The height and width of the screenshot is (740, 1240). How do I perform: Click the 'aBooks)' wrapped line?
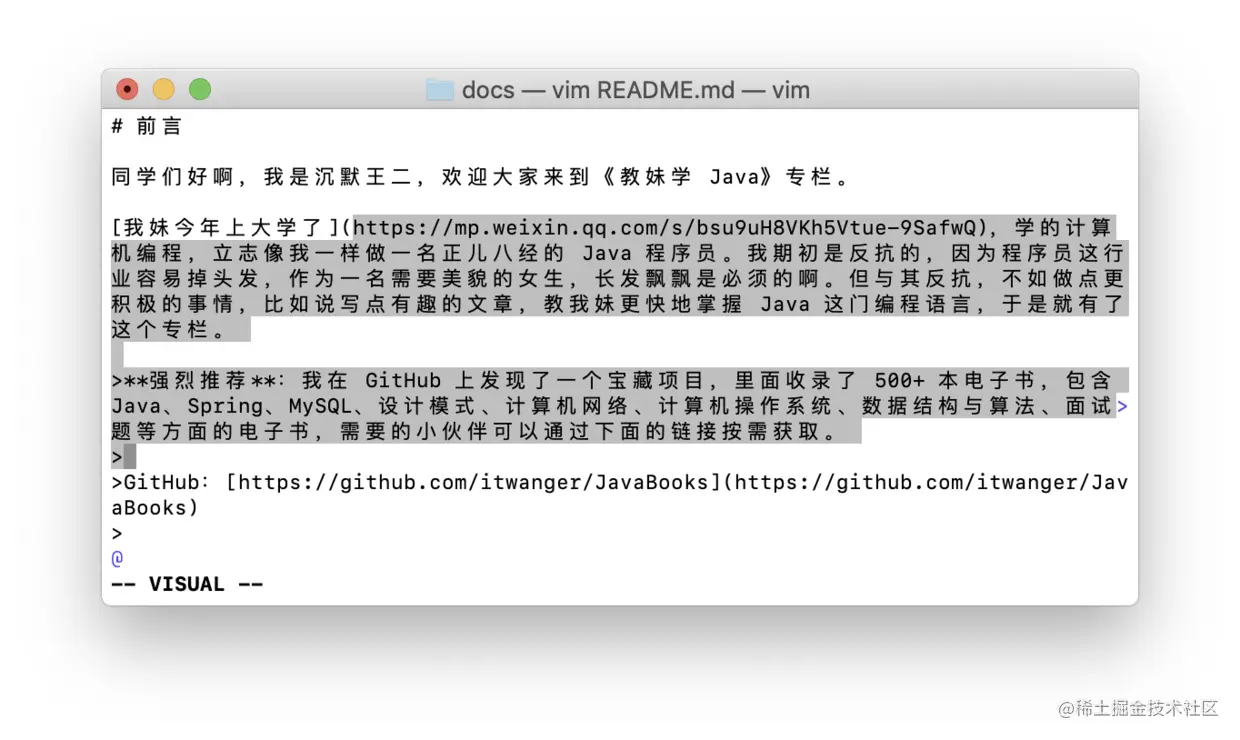click(155, 508)
